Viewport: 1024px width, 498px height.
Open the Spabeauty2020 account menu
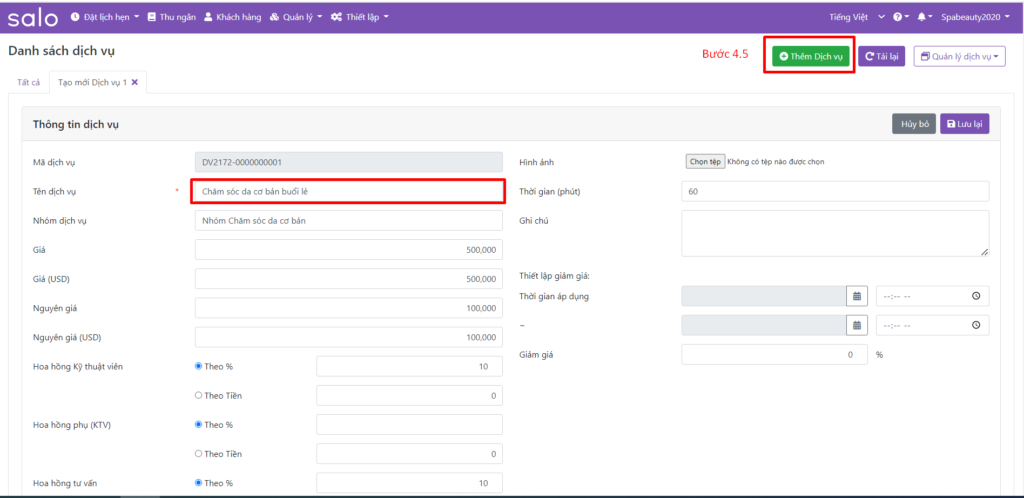point(977,17)
